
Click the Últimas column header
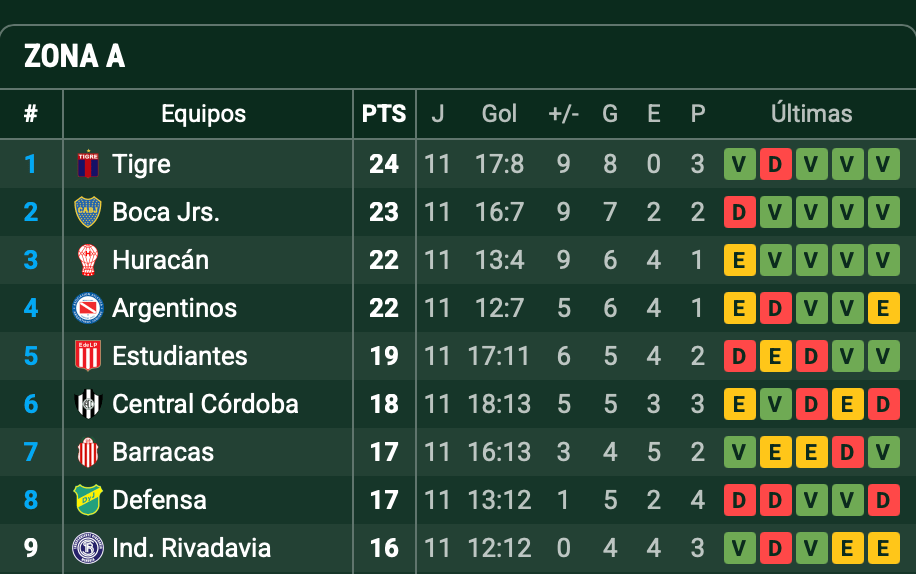(x=811, y=114)
